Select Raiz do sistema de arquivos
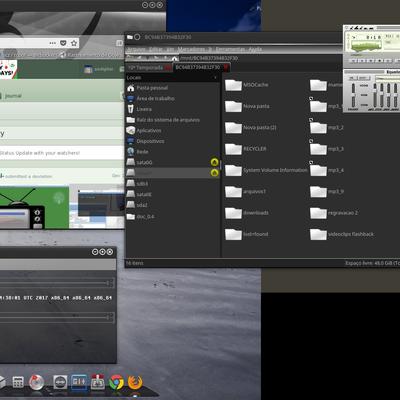 [x=172, y=120]
